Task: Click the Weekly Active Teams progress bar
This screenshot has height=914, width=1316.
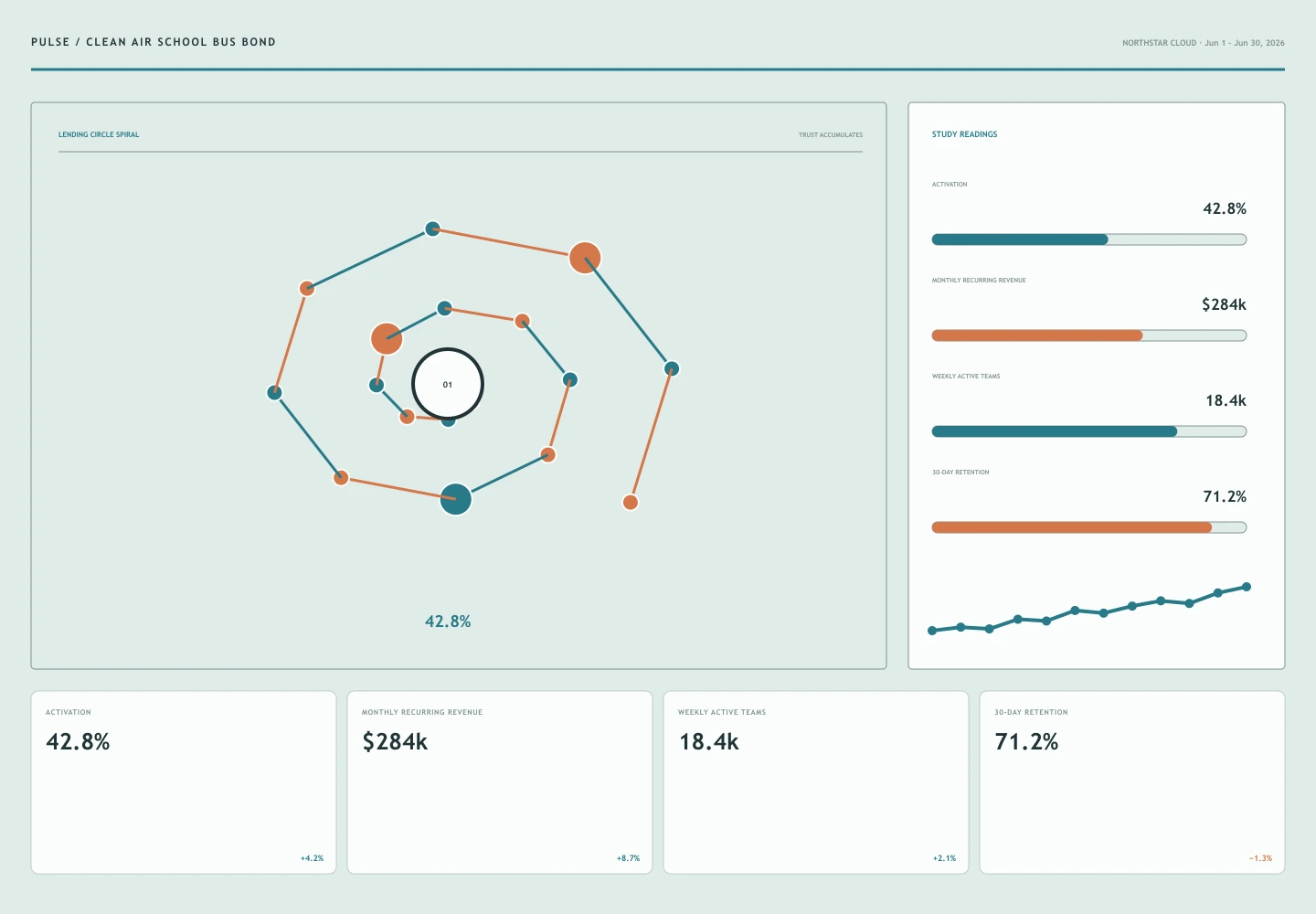Action: [x=1088, y=431]
